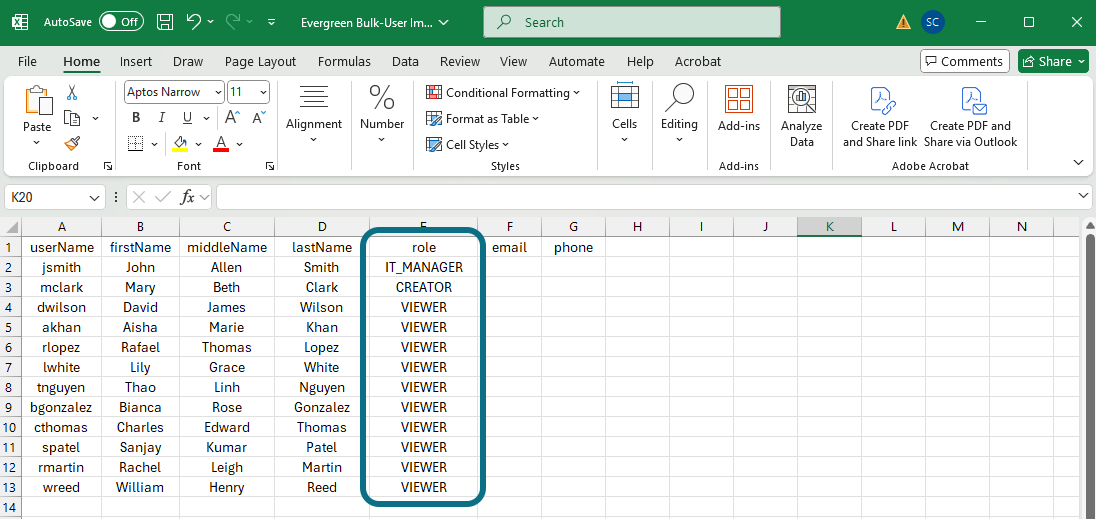Open the Comments pane
Viewport: 1096px width, 519px height.
coord(965,61)
